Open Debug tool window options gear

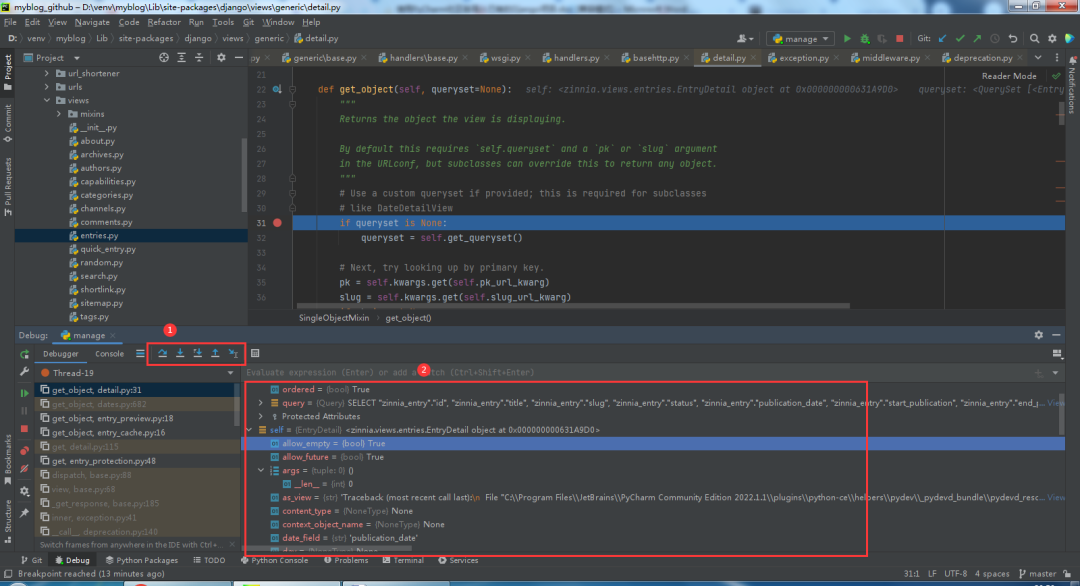click(x=1039, y=335)
